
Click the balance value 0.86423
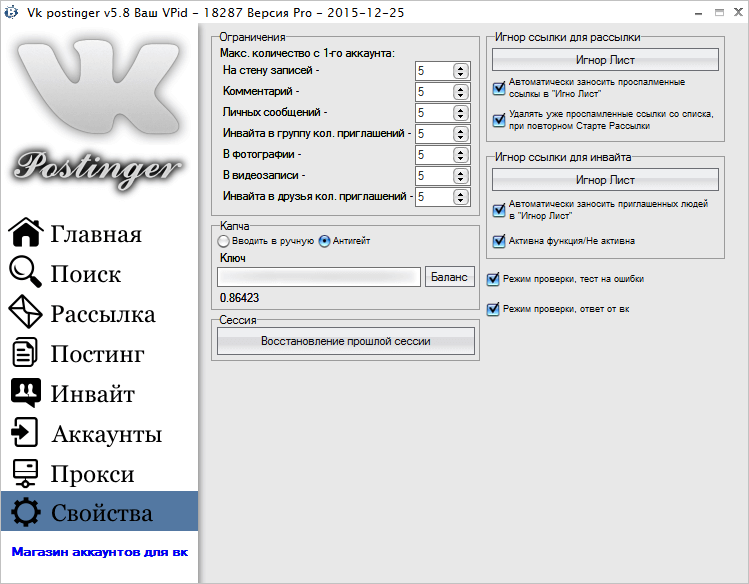[x=239, y=298]
